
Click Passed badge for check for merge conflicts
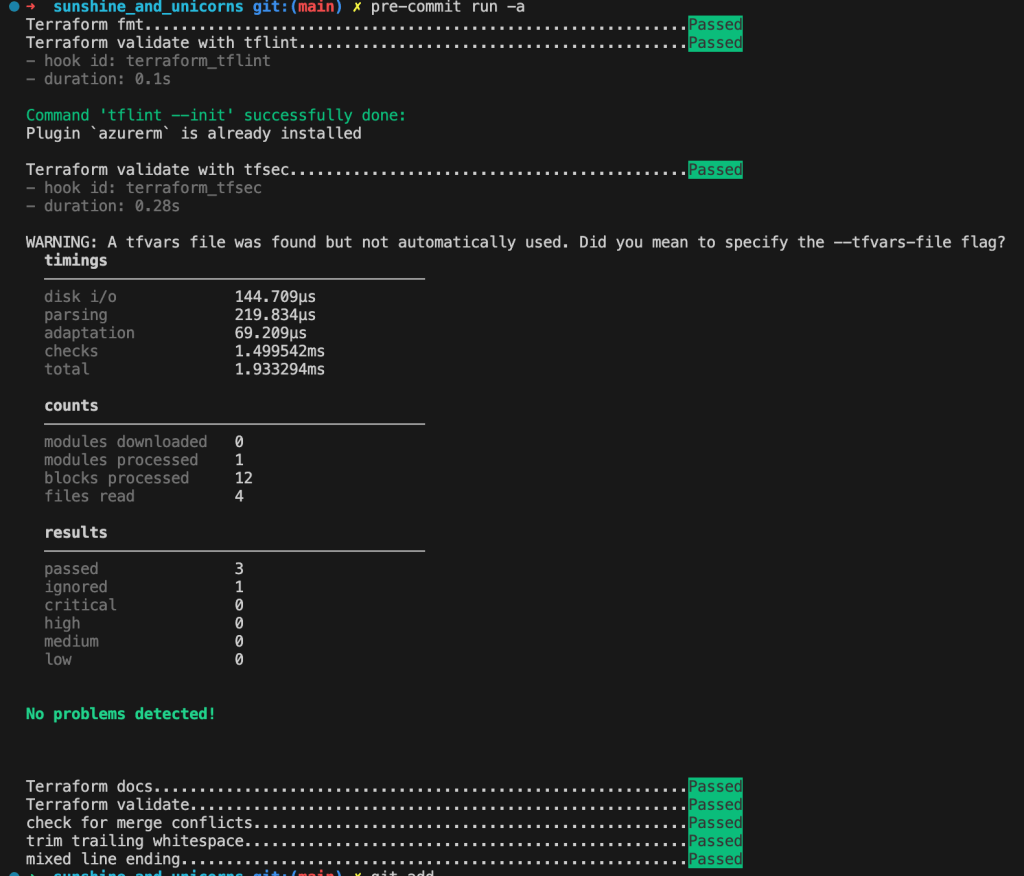[715, 823]
